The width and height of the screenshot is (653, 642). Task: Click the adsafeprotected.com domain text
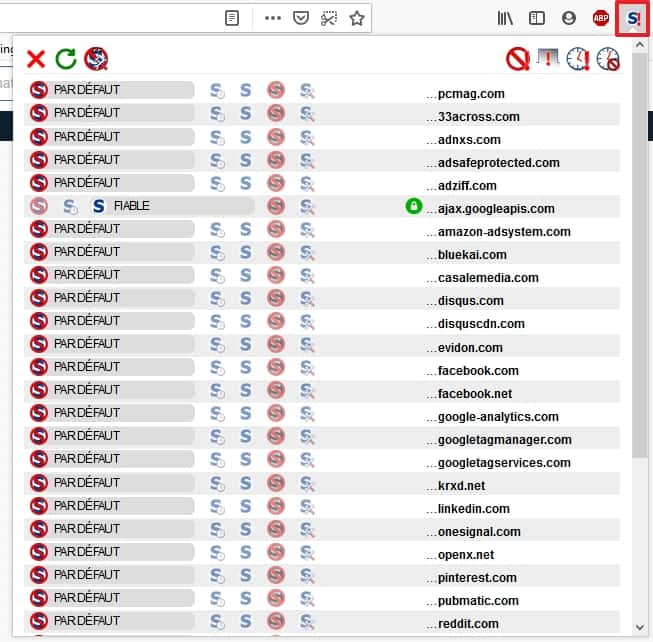pos(498,163)
